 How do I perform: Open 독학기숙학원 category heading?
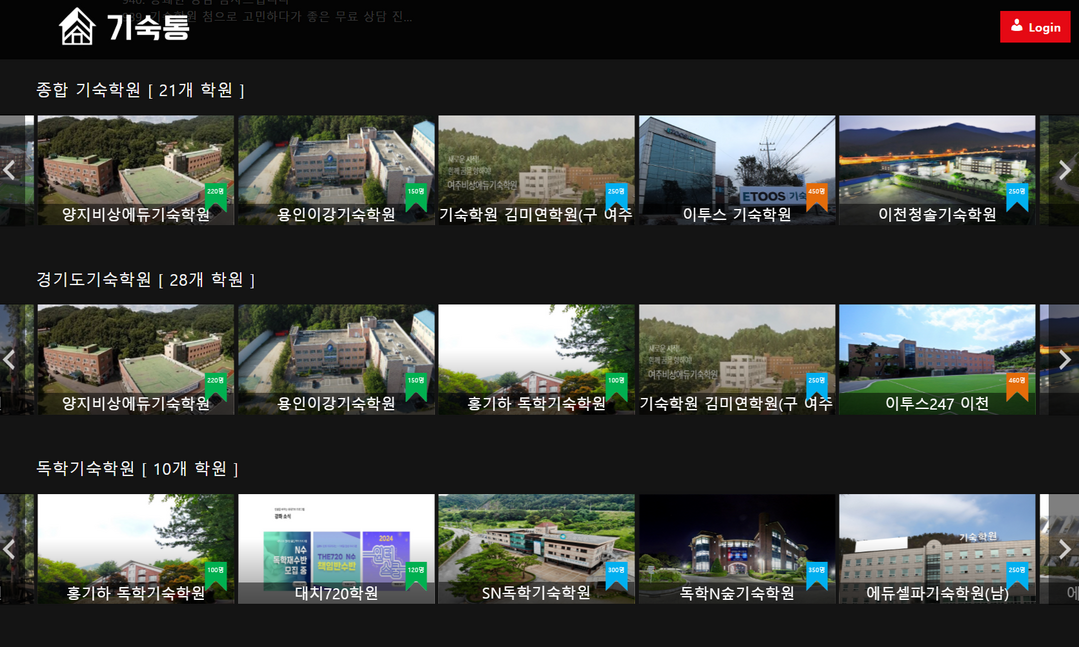point(85,468)
